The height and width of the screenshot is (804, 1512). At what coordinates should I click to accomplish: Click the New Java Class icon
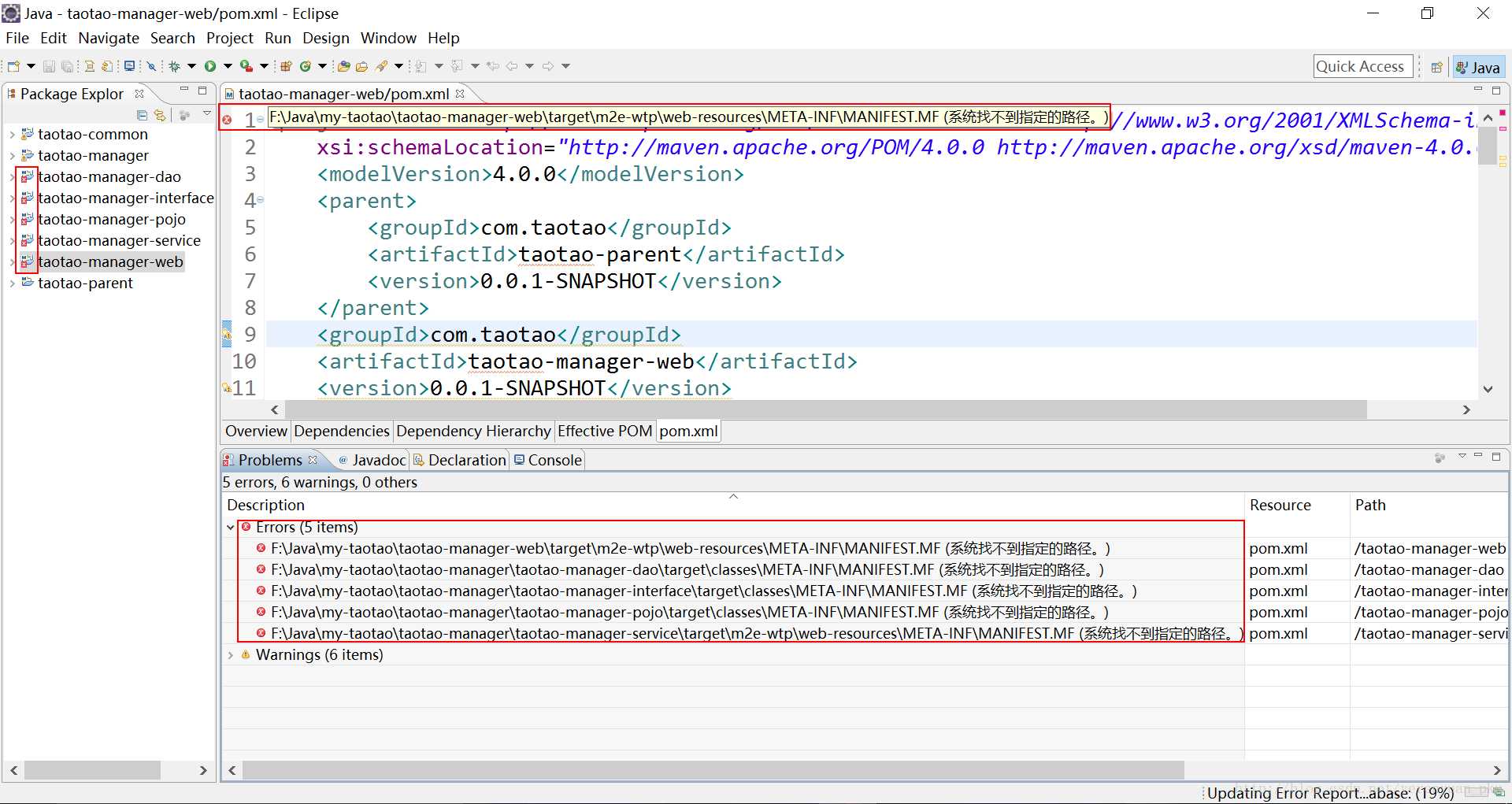305,66
